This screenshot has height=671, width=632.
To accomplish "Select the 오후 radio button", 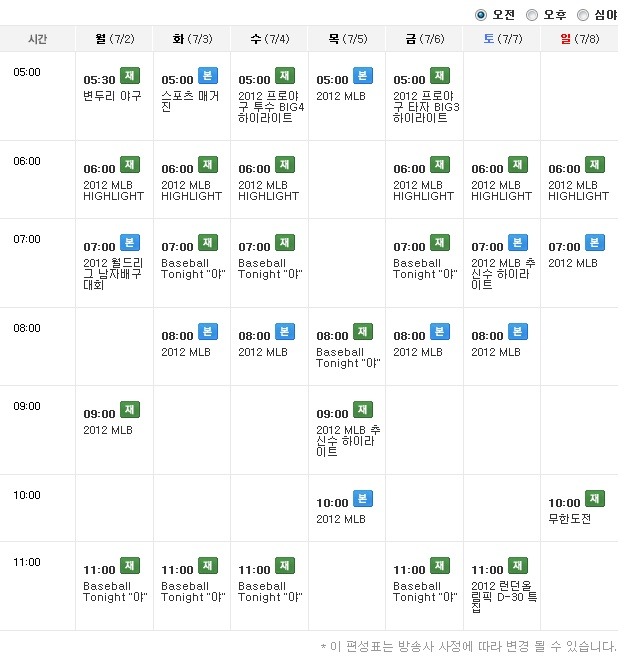I will click(532, 15).
